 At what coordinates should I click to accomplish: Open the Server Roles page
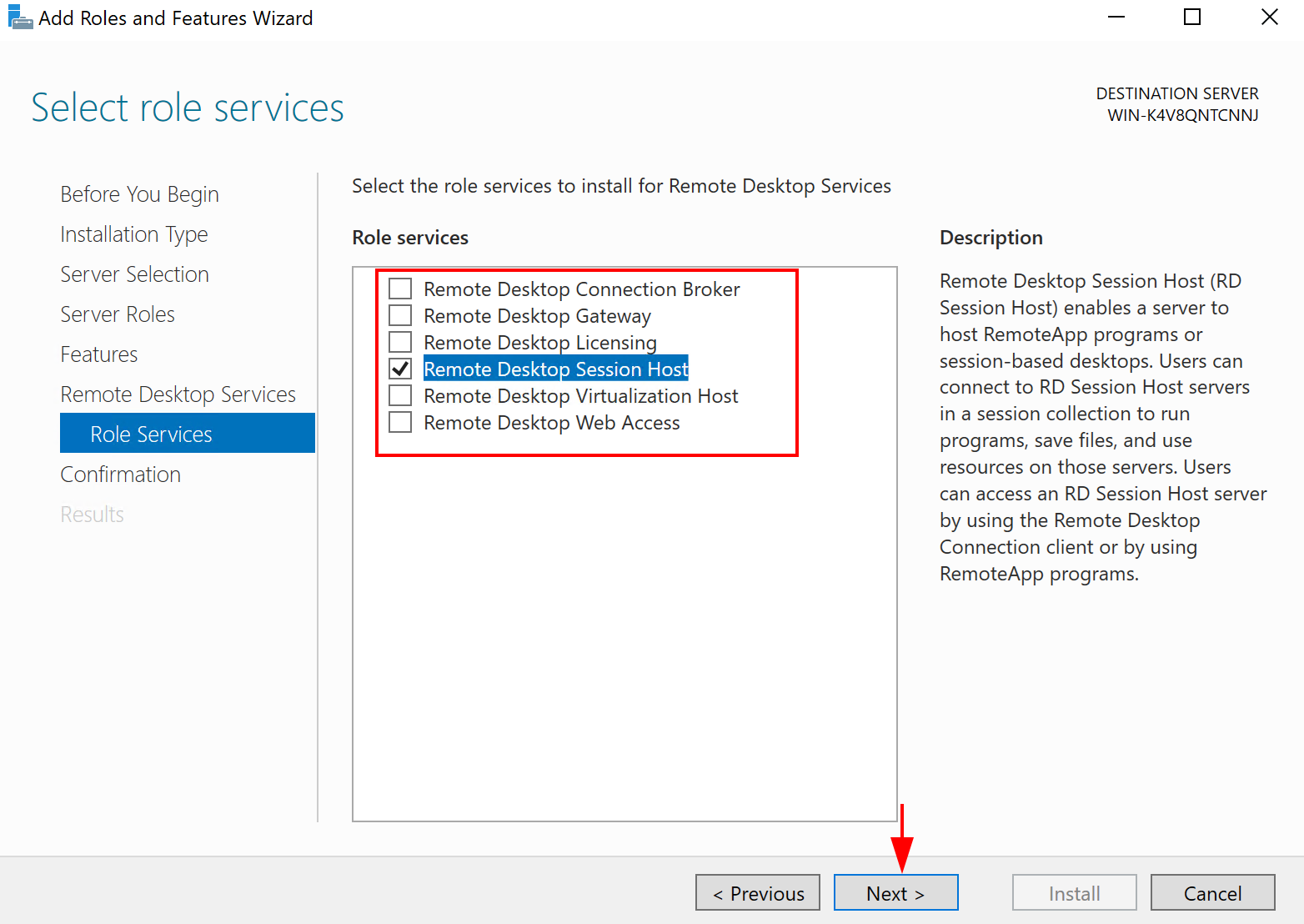[117, 314]
